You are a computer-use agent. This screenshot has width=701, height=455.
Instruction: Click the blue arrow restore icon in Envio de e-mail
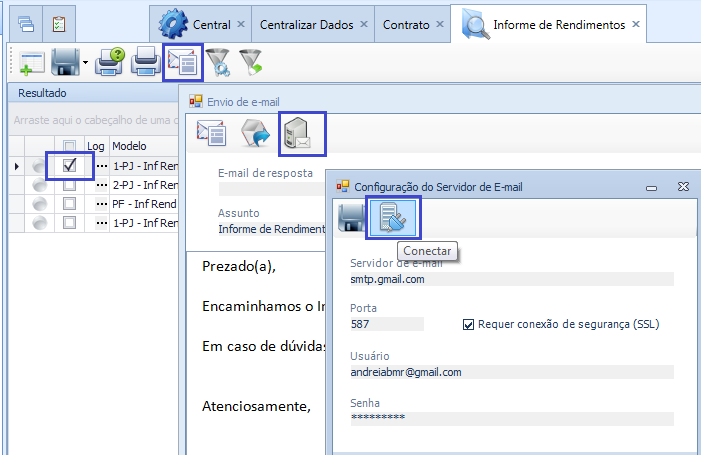255,133
